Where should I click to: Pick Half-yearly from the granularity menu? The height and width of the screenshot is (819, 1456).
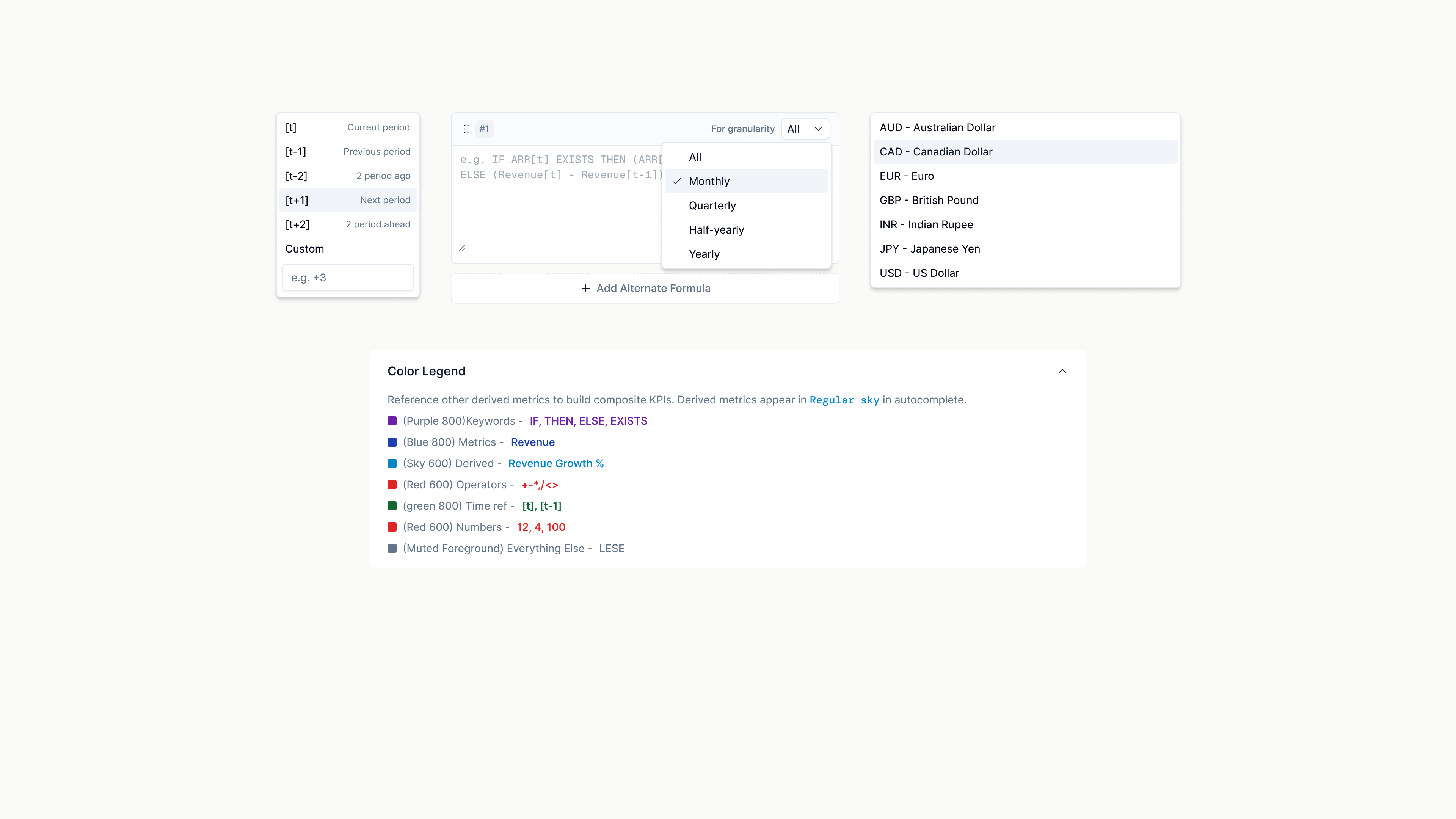coord(746,230)
